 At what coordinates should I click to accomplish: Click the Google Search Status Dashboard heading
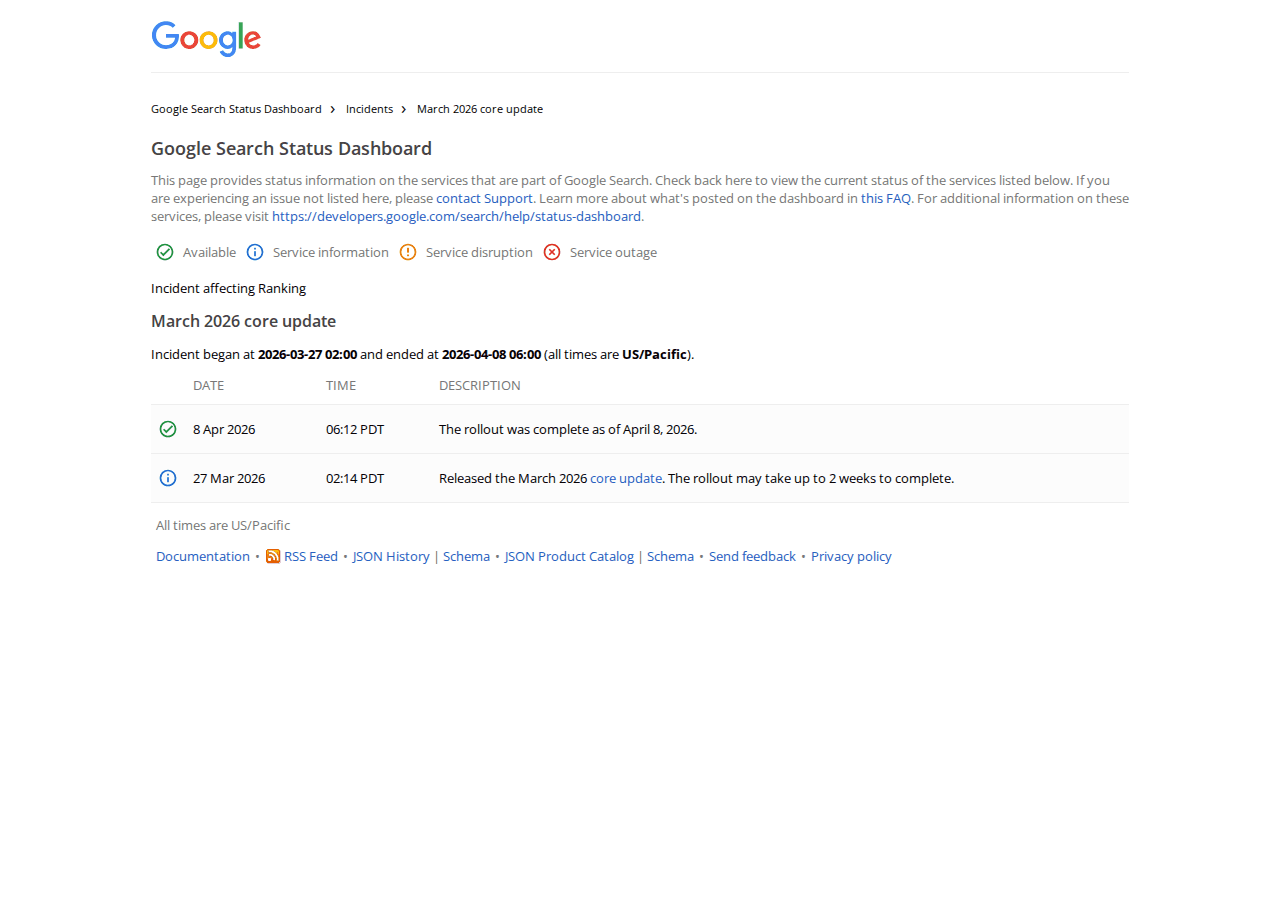[291, 149]
